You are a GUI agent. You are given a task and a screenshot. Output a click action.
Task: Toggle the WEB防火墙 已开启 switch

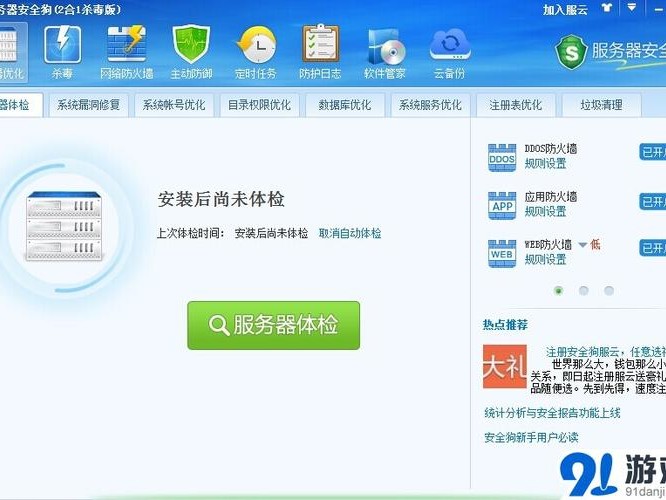[x=653, y=248]
